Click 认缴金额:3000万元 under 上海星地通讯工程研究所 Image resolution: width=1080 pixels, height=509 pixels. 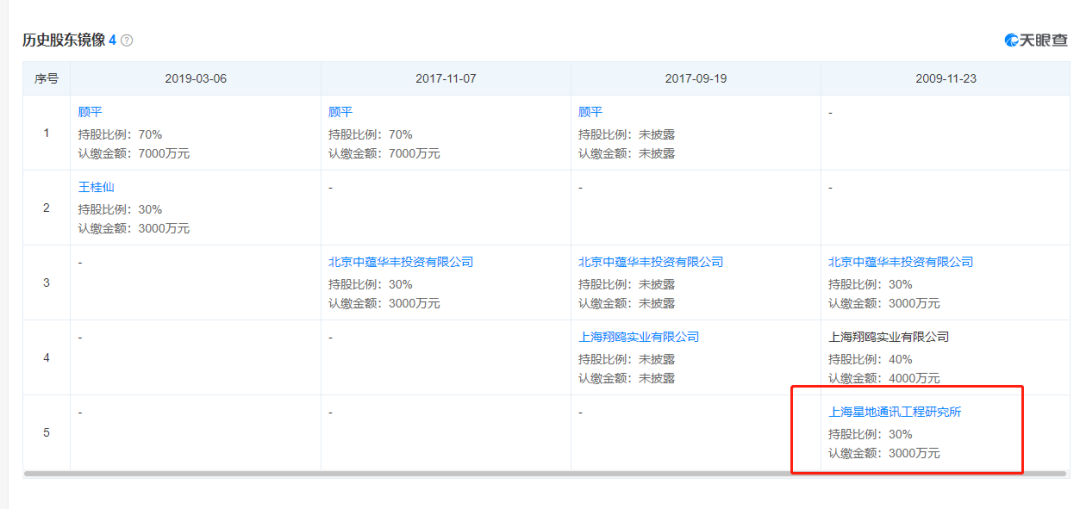click(884, 453)
